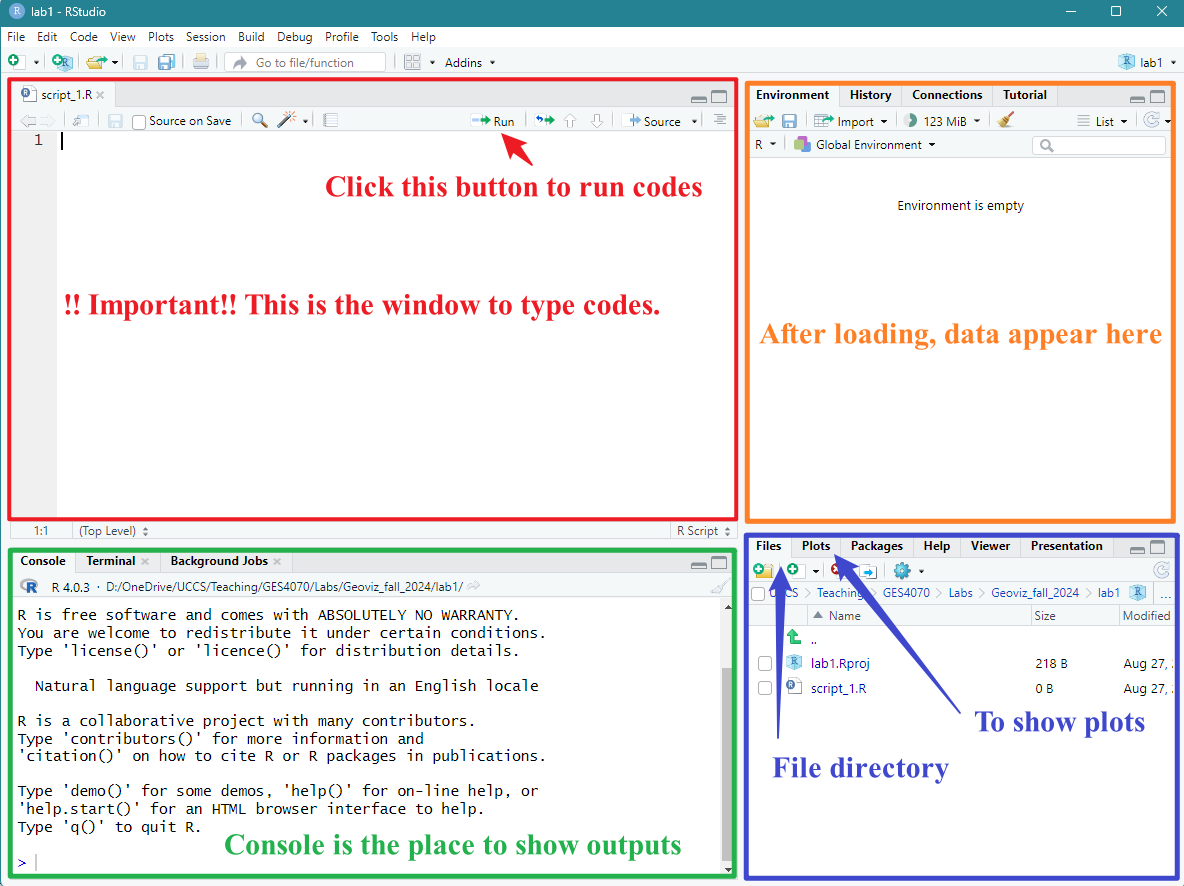Click the Environment search box
Image resolution: width=1184 pixels, height=886 pixels.
[1099, 145]
